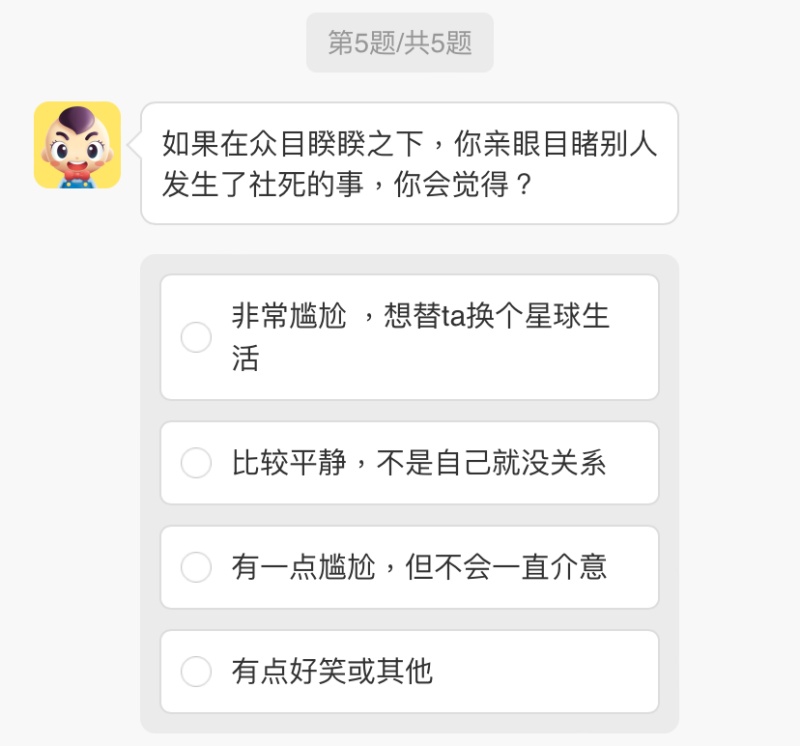Choose radio button for 比较平静，不是自己就没关系
Viewport: 800px width, 746px height.
click(x=196, y=463)
